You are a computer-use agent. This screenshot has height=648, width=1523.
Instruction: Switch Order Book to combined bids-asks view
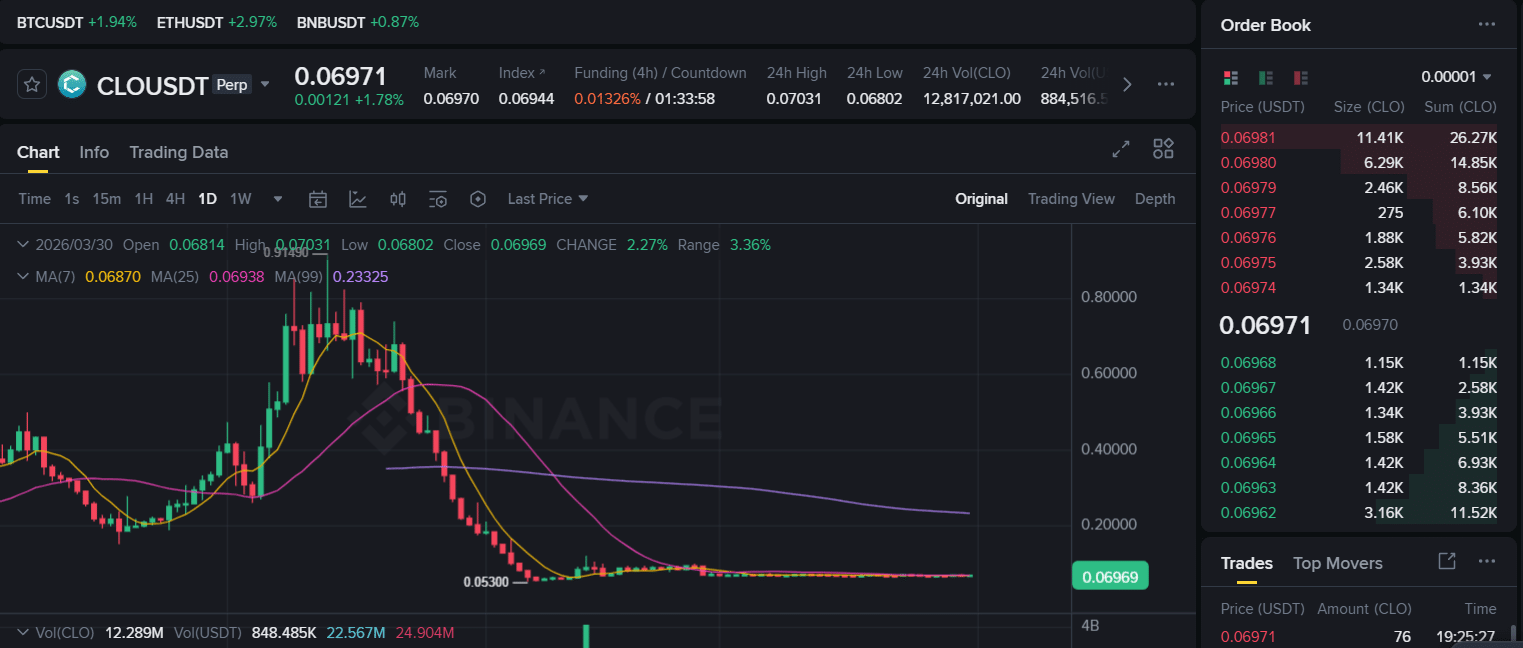point(1228,77)
